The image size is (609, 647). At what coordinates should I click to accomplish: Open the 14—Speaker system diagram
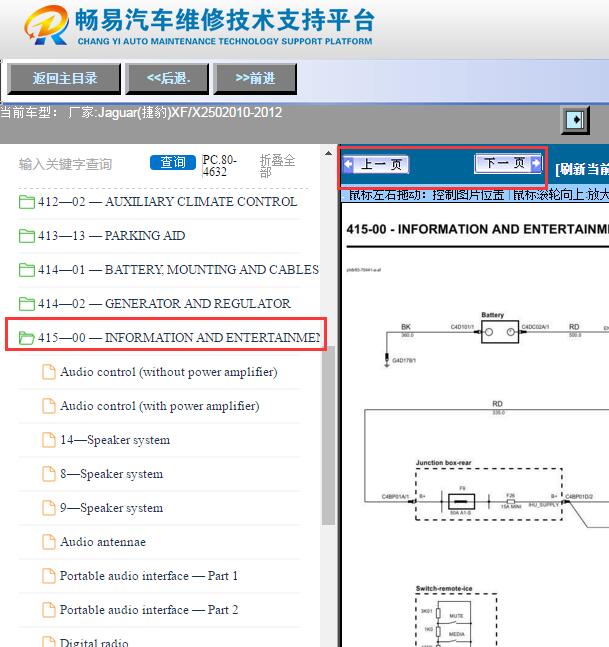pos(115,440)
